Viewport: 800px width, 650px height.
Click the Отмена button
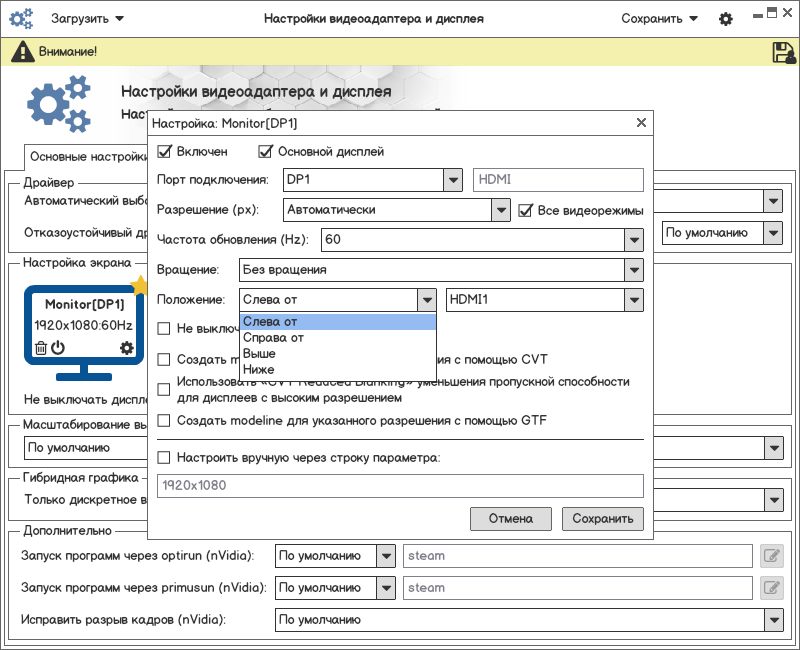pyautogui.click(x=510, y=518)
